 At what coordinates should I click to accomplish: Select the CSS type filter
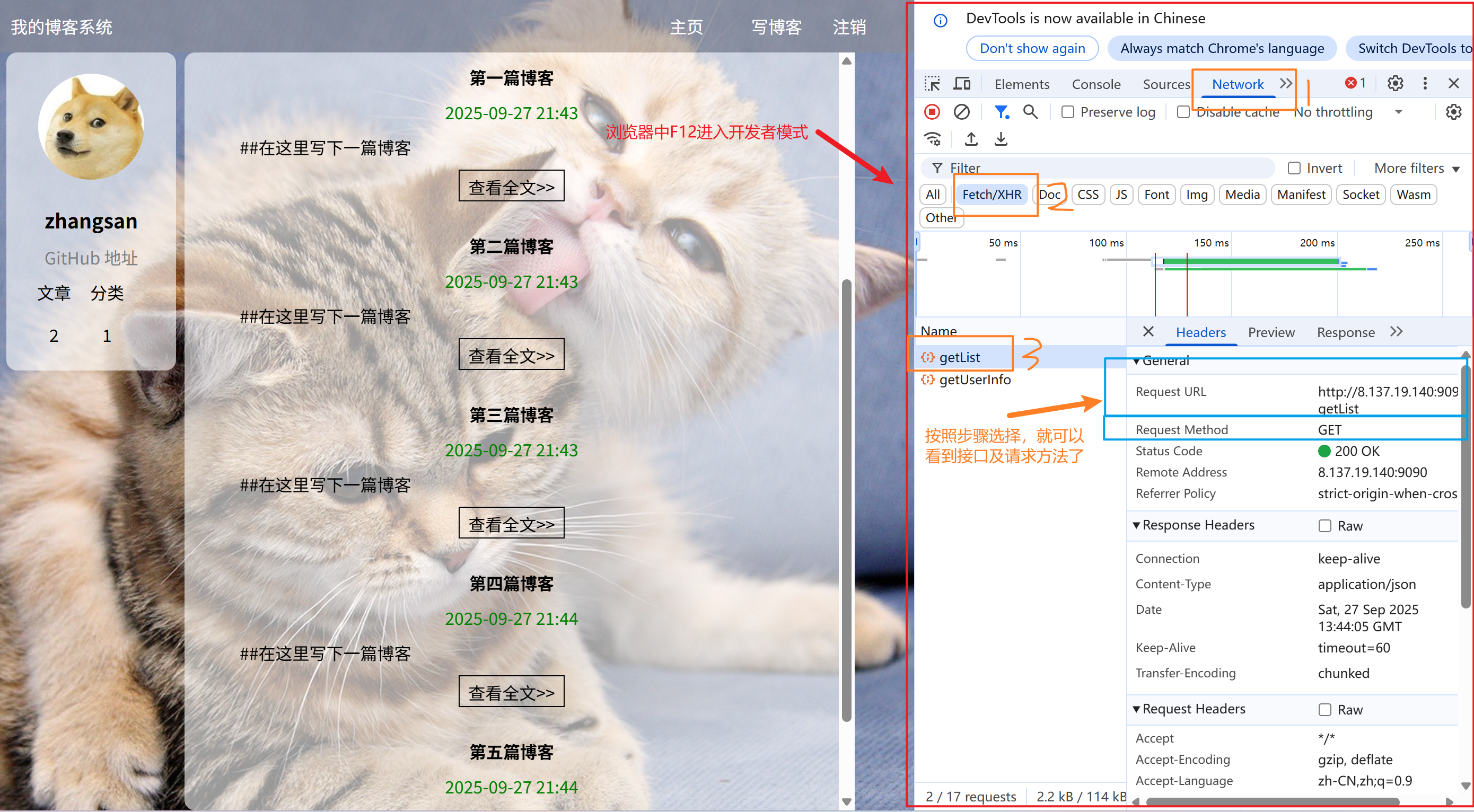1088,195
